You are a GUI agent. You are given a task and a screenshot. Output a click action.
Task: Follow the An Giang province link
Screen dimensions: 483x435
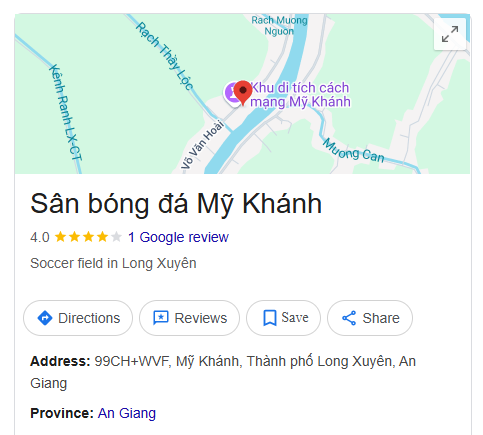(127, 413)
